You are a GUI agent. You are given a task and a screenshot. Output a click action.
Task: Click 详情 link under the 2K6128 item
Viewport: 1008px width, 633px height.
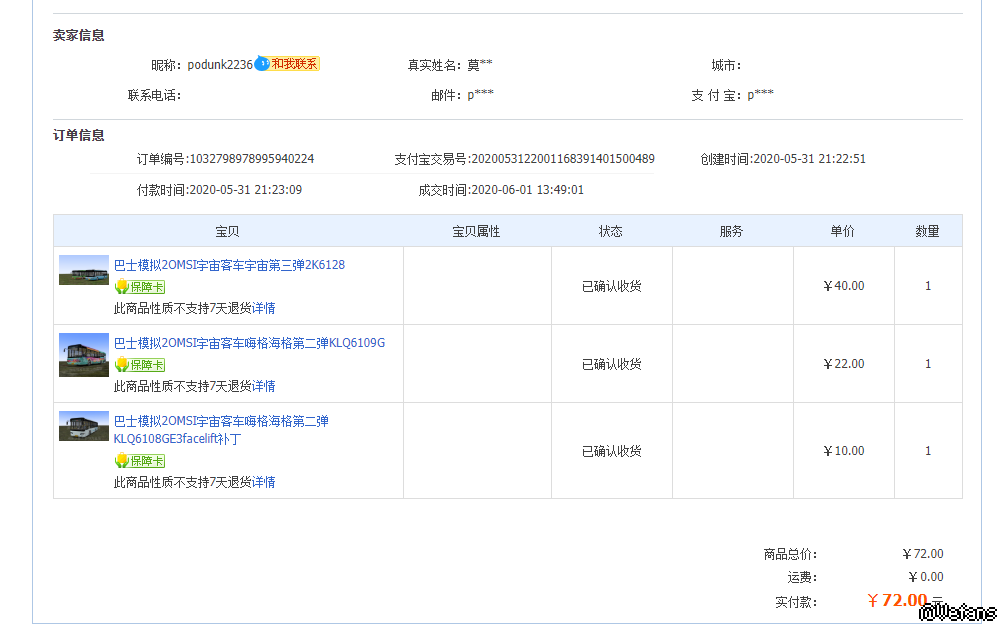click(264, 307)
